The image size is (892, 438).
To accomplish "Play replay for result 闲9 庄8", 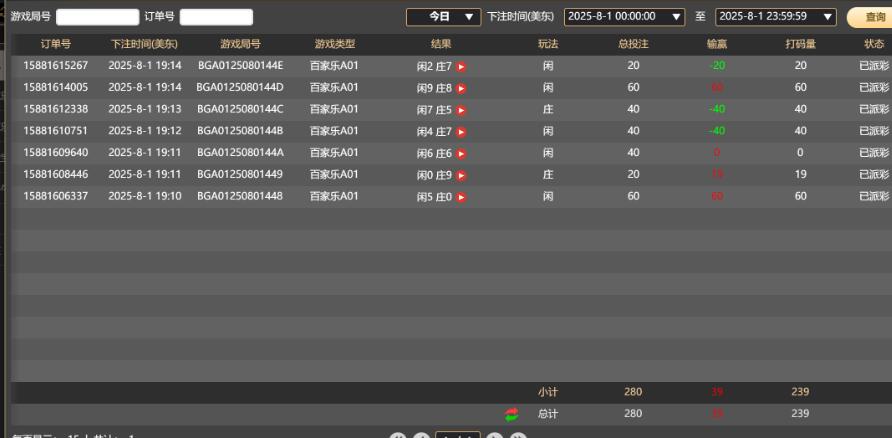I will 461,88.
